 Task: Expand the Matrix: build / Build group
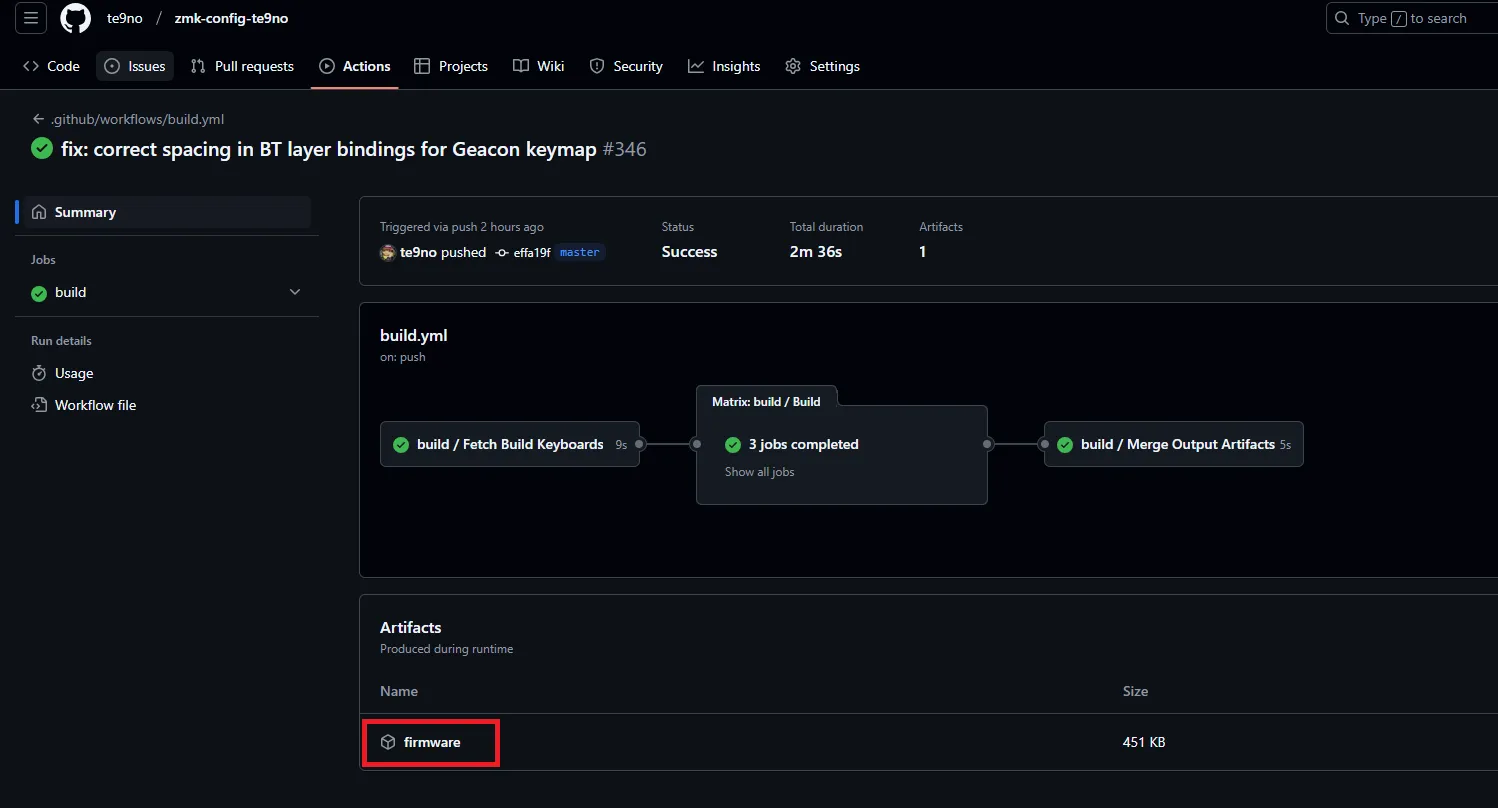(766, 401)
